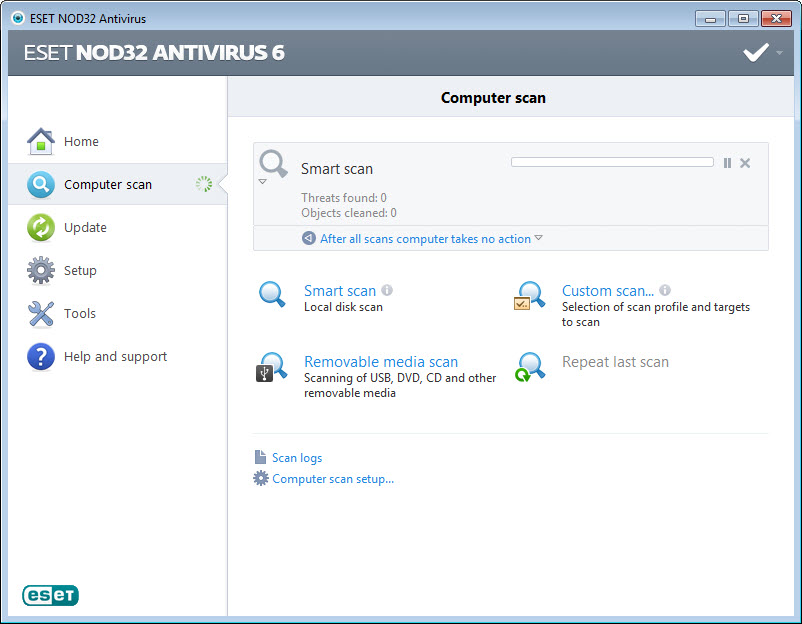This screenshot has width=802, height=624.
Task: Click the Computer scan setup gear icon
Action: 261,478
